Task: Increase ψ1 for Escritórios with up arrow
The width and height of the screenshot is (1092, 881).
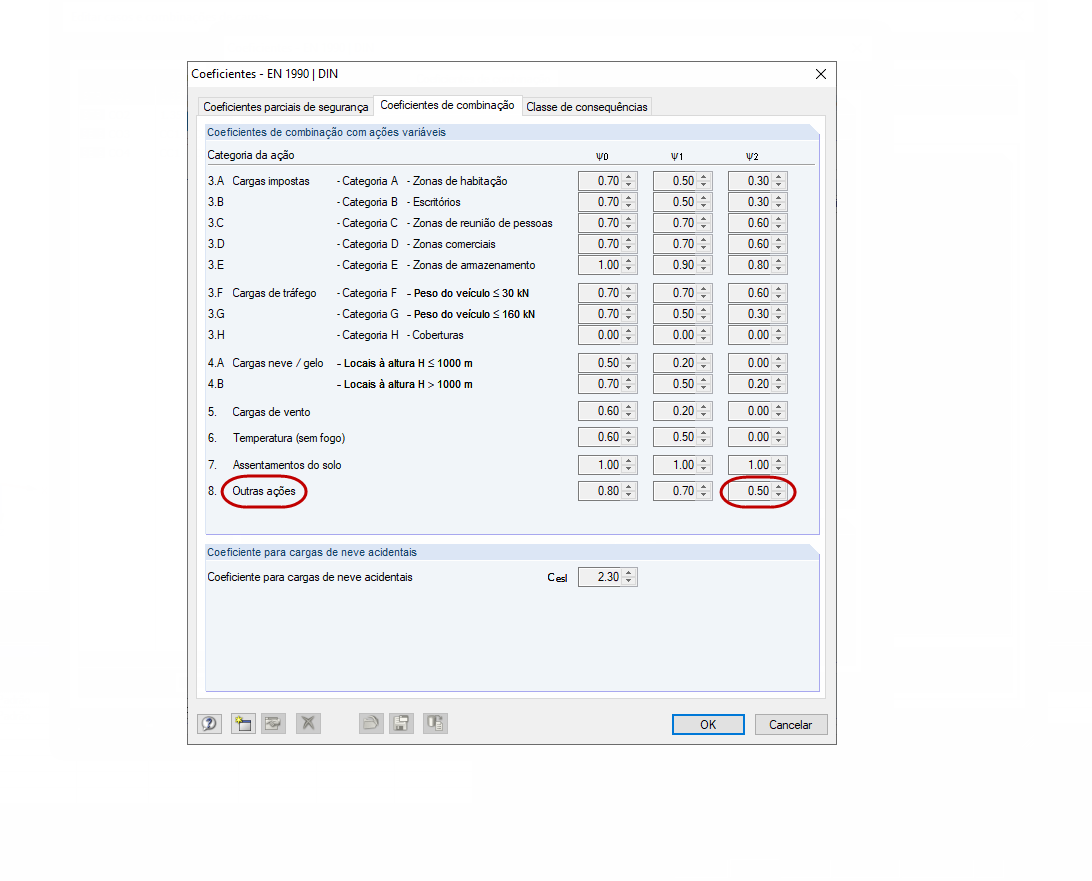Action: [704, 198]
